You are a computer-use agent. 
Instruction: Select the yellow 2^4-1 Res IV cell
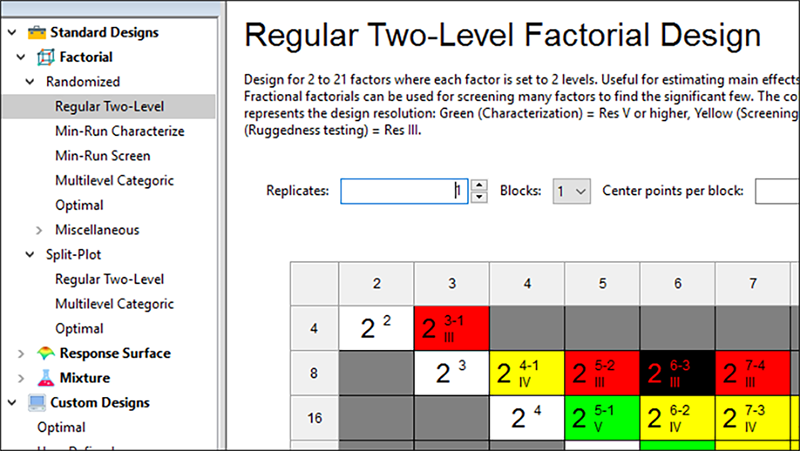(x=527, y=373)
